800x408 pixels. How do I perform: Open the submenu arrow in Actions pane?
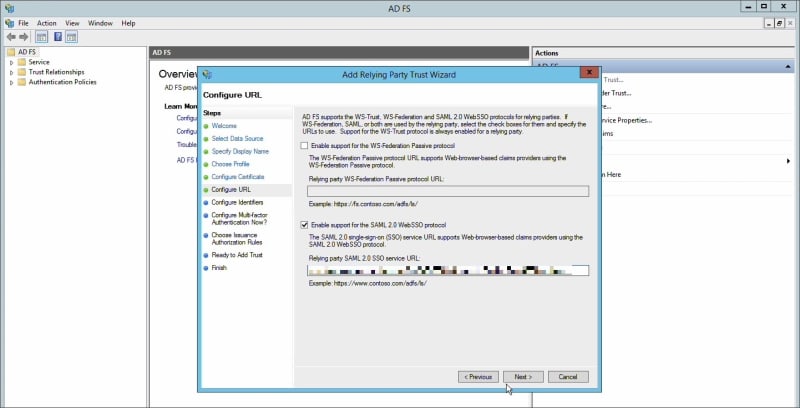click(788, 161)
